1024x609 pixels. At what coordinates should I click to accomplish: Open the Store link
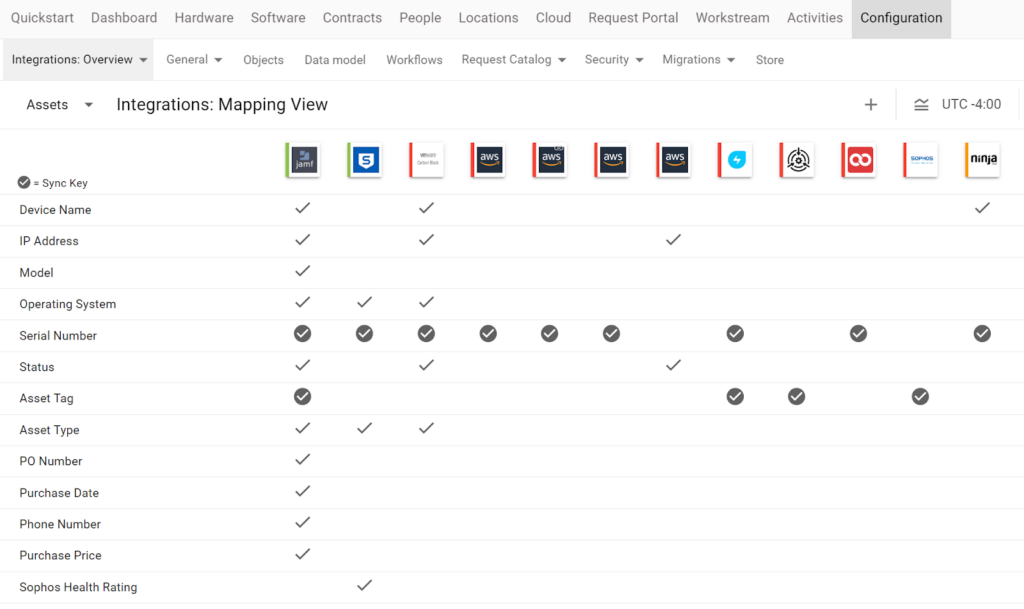click(769, 60)
